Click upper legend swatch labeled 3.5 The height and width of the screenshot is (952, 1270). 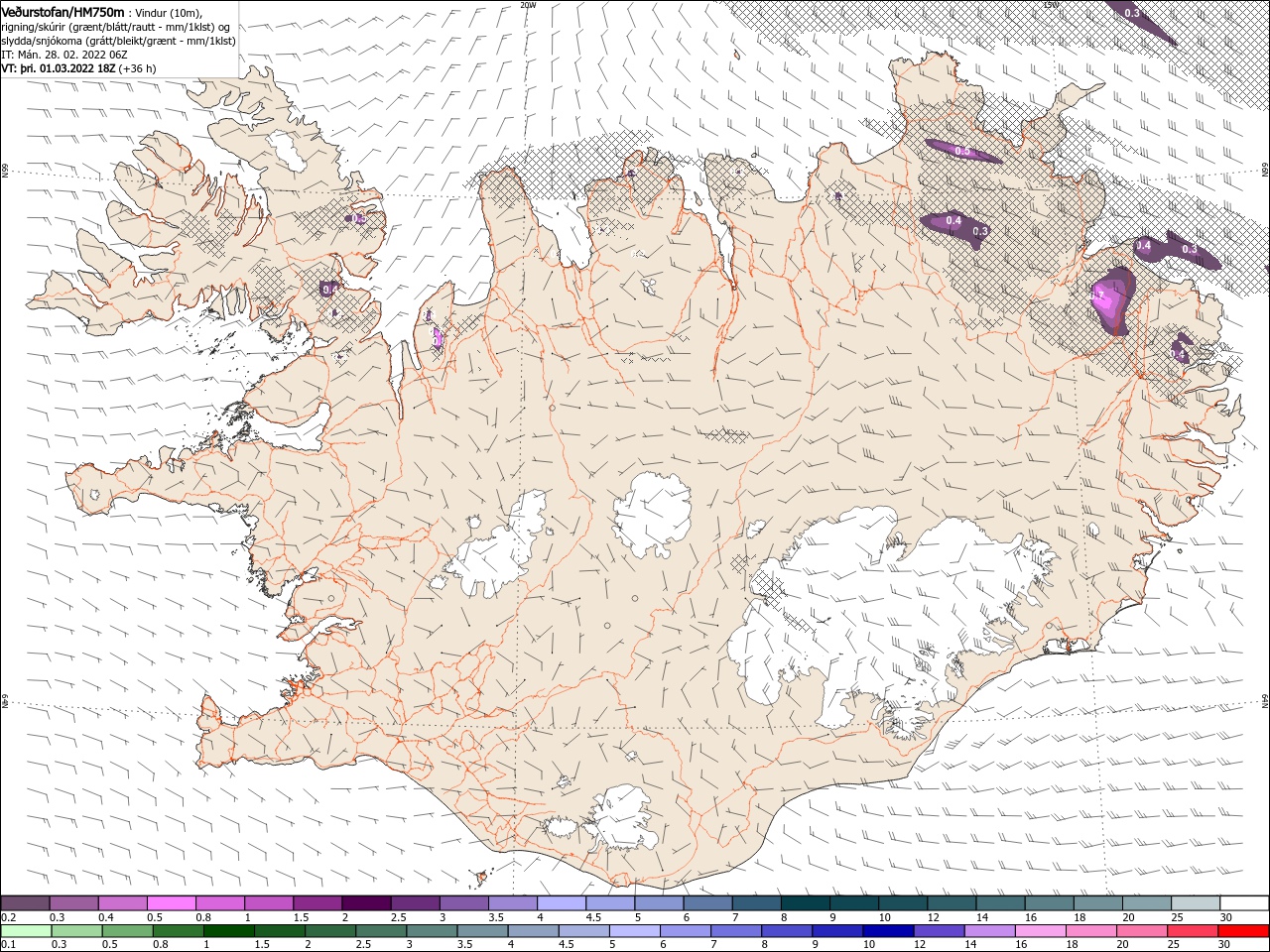tap(512, 903)
